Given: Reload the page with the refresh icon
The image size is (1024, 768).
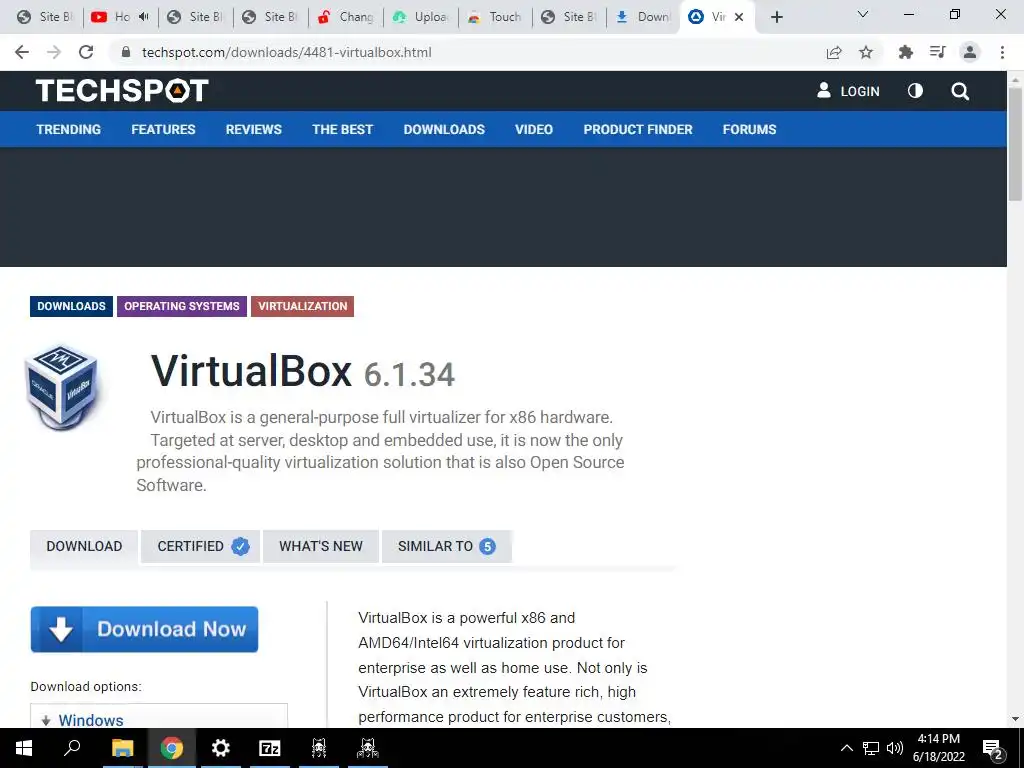Looking at the screenshot, I should (x=86, y=52).
